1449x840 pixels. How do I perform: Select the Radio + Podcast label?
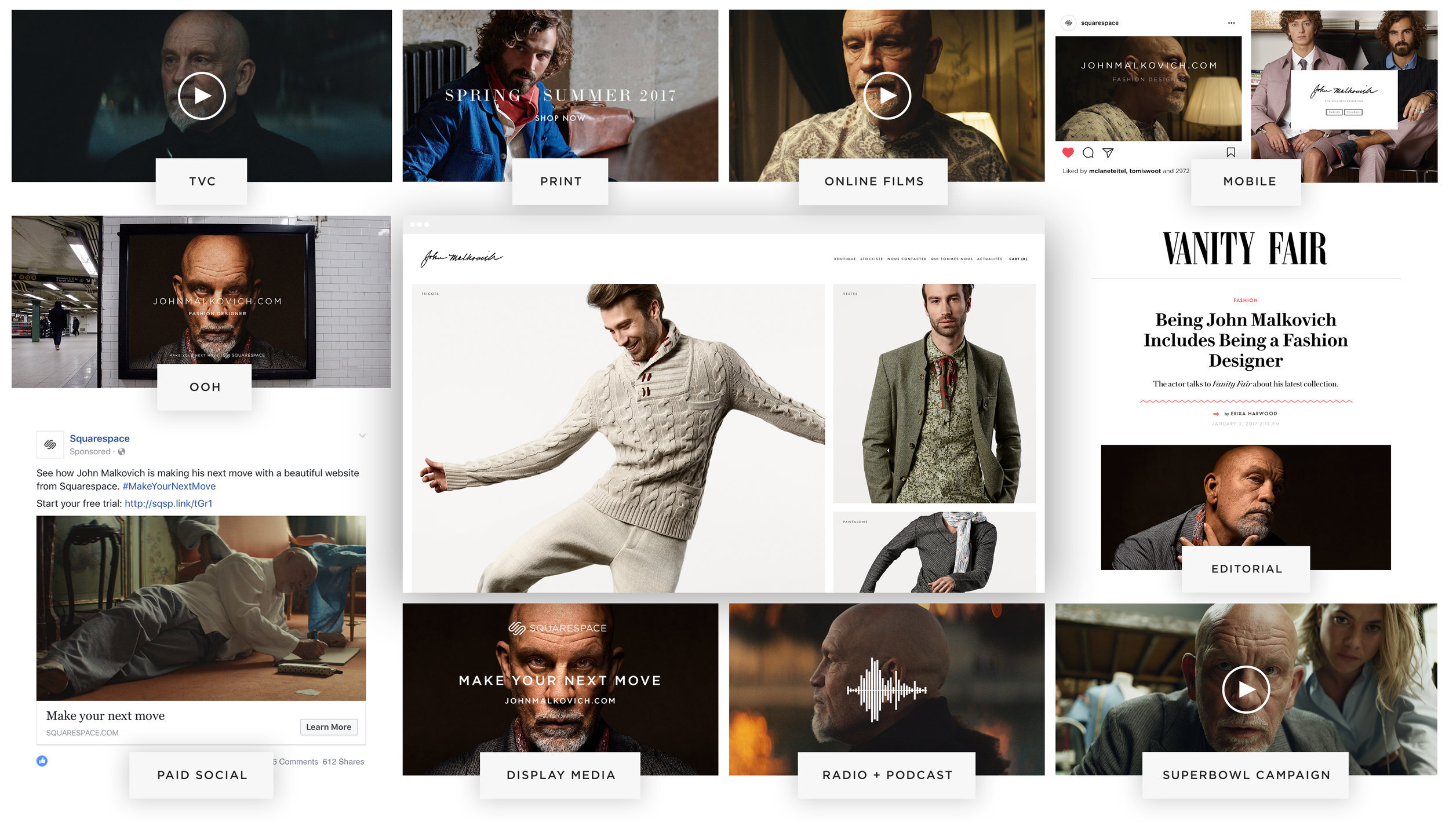pos(887,775)
